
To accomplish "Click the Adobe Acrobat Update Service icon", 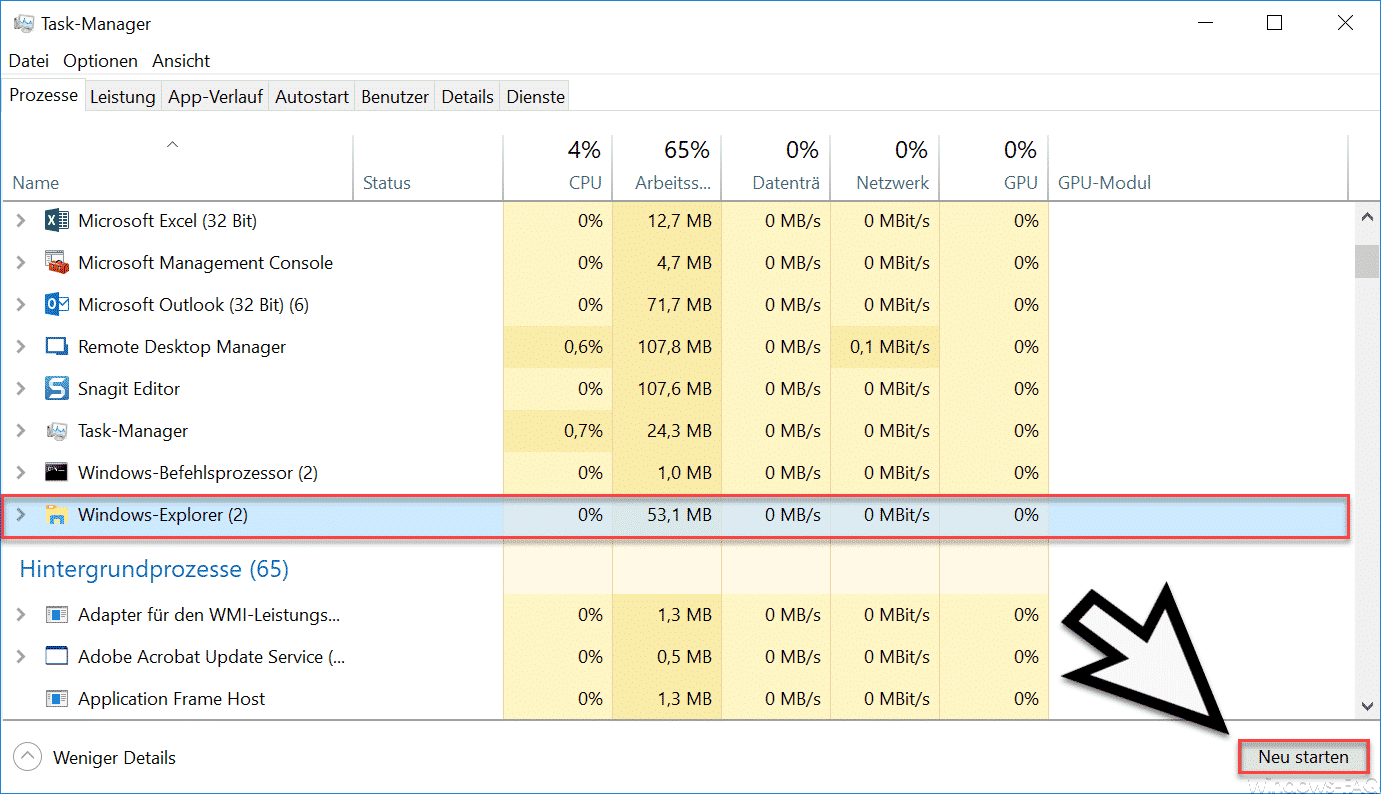I will click(x=57, y=657).
